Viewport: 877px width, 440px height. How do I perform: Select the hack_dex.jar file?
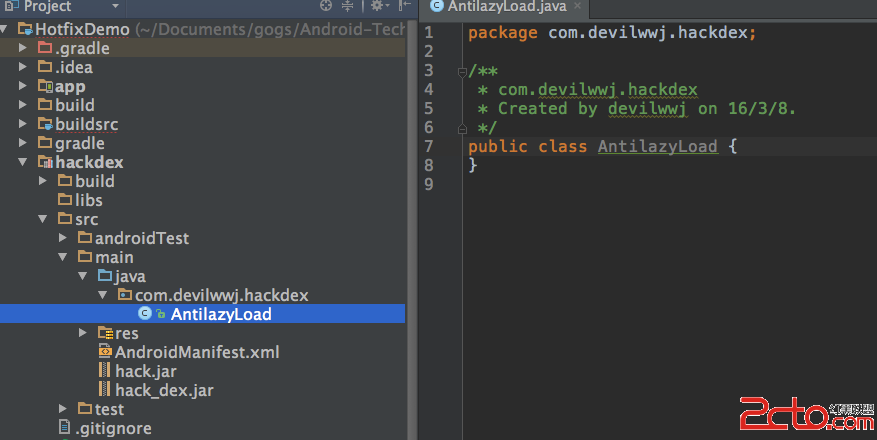pos(164,391)
